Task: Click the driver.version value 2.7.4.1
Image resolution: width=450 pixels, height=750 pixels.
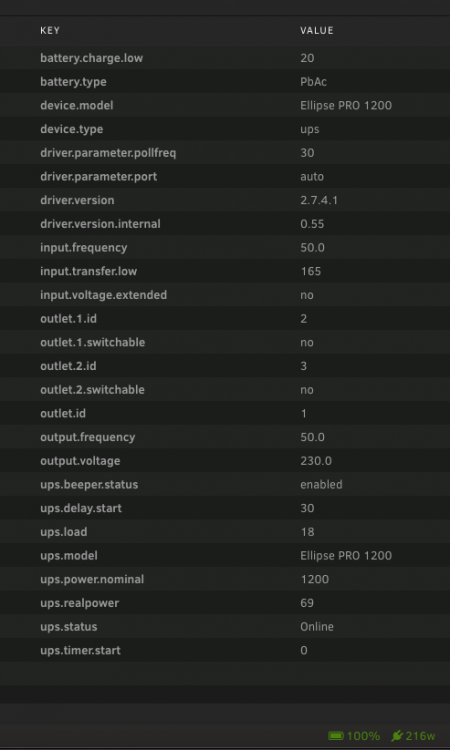Action: [319, 200]
